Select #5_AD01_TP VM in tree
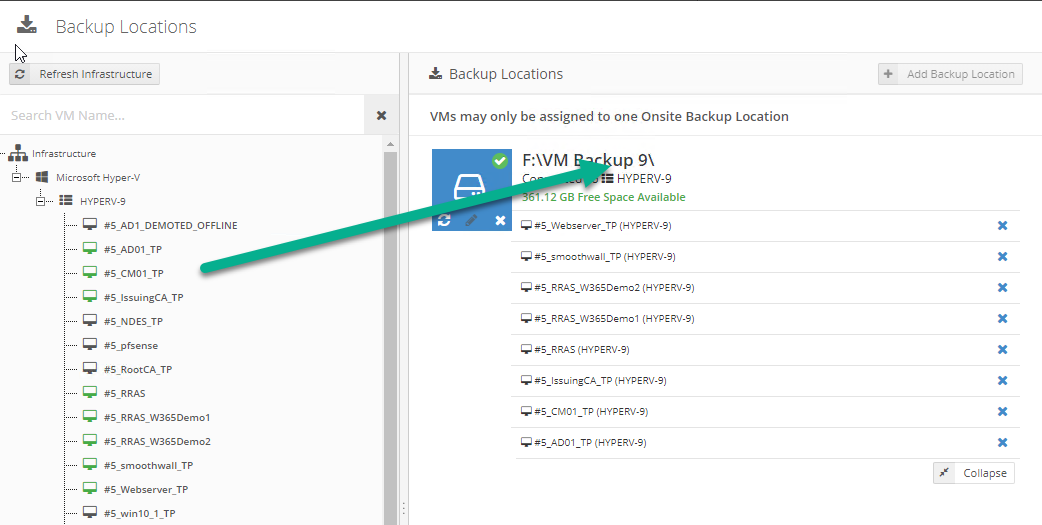Image resolution: width=1042 pixels, height=525 pixels. click(x=132, y=249)
